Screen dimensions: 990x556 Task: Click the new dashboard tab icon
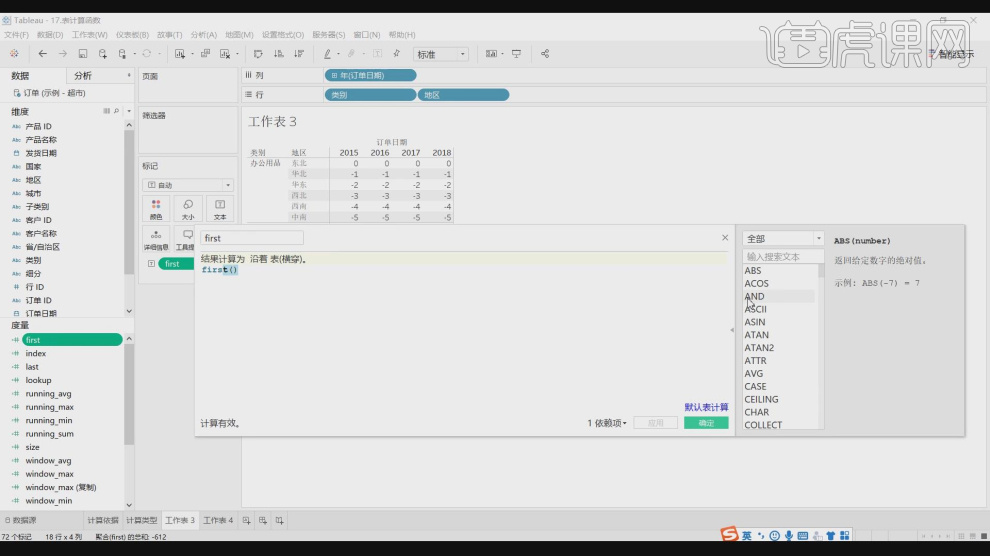coord(263,521)
